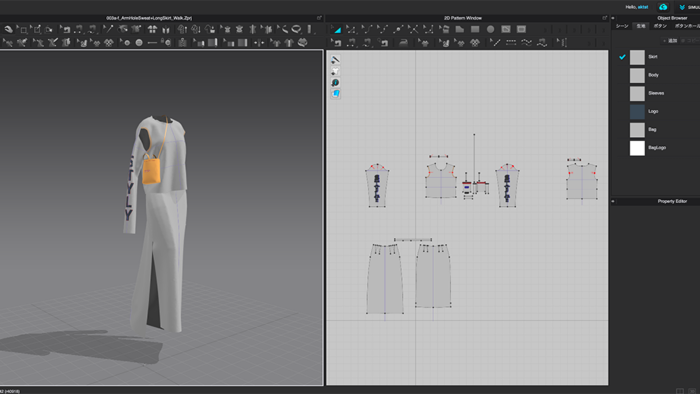Select the dark blue Logo fabric swatch
Viewport: 700px width, 394px height.
coord(637,112)
